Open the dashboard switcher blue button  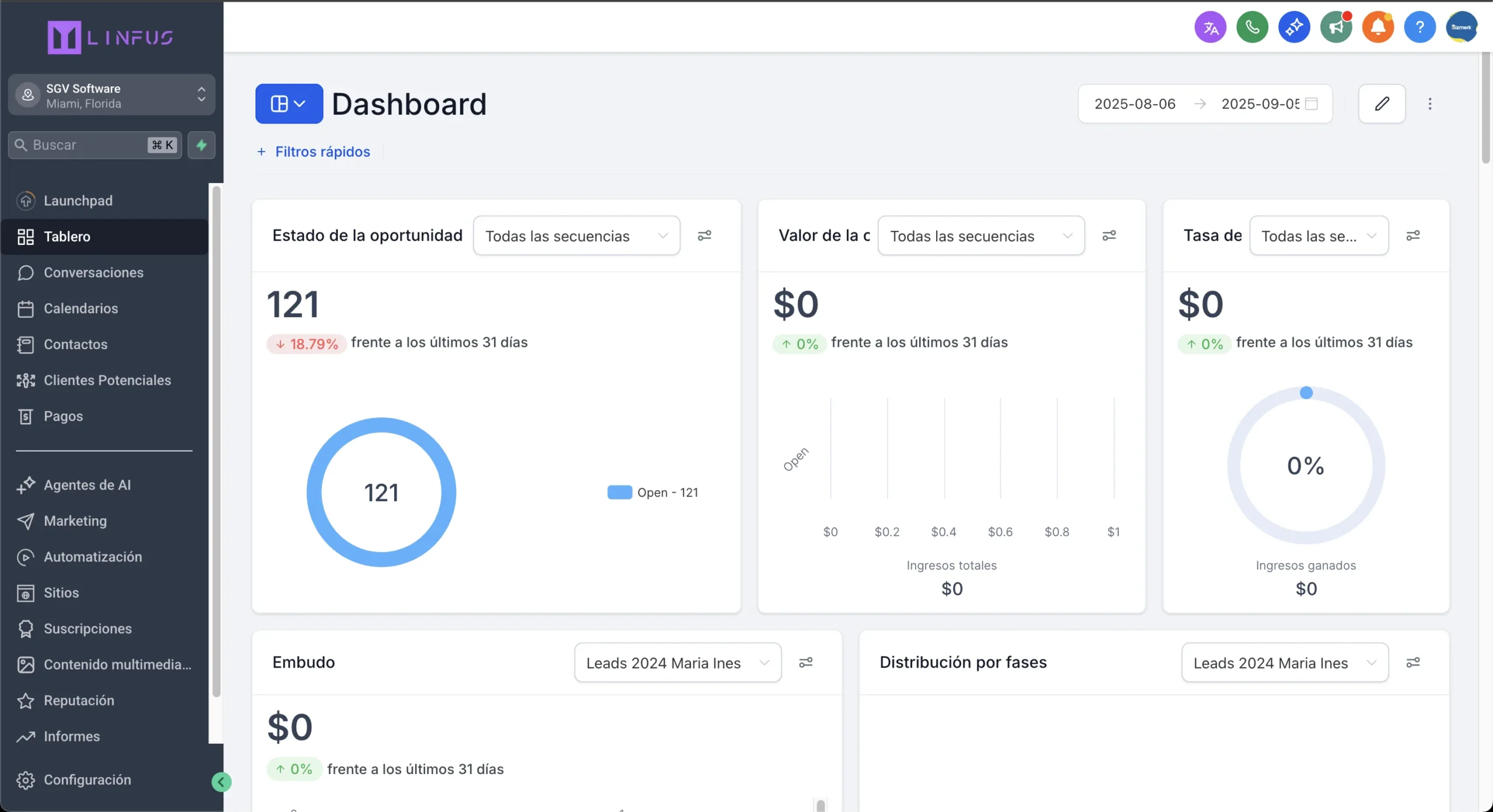(x=289, y=104)
